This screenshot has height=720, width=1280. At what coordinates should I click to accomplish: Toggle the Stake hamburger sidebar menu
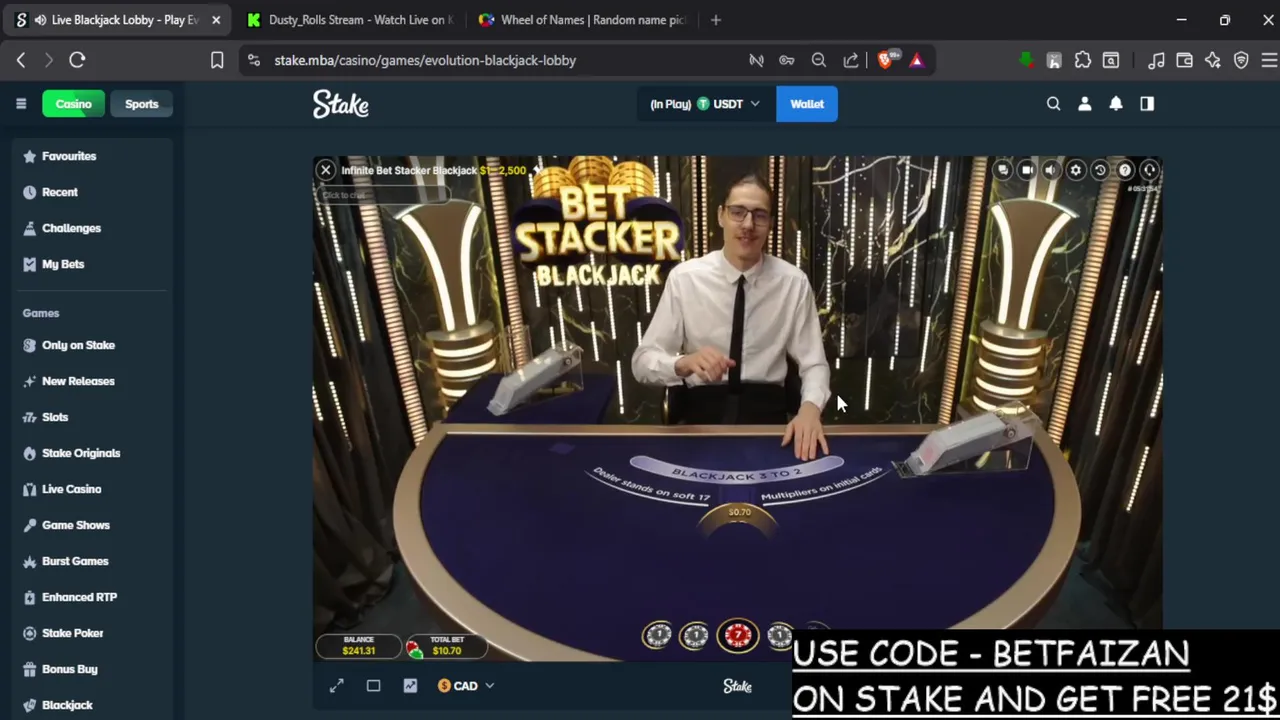(21, 104)
